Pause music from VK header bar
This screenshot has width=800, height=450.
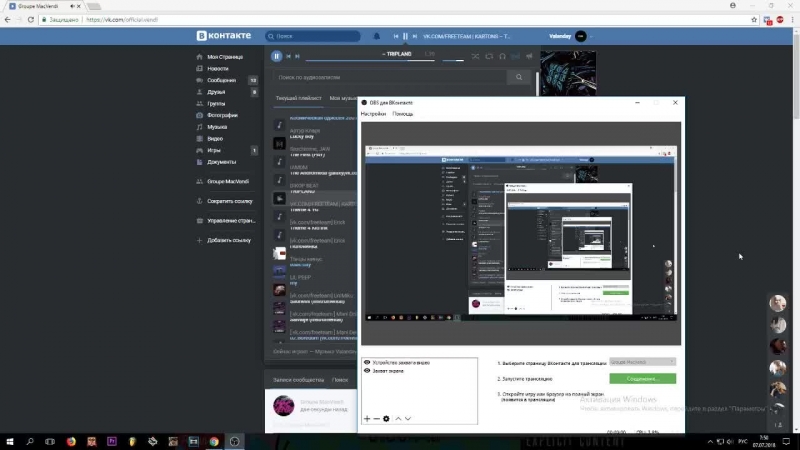click(405, 36)
